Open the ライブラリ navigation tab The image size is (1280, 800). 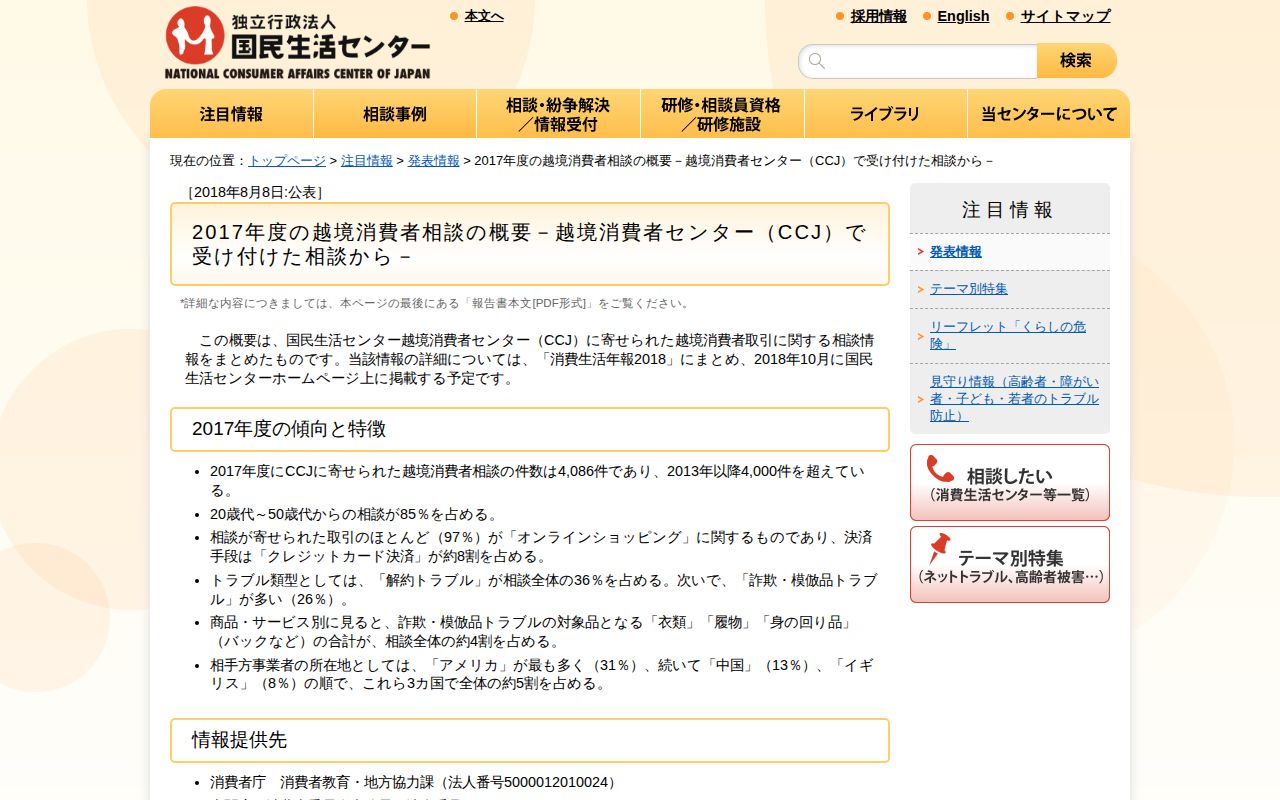click(x=885, y=114)
